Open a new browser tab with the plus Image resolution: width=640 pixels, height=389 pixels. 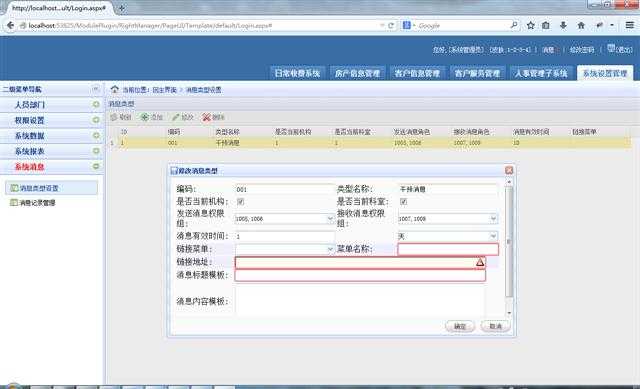coord(122,7)
